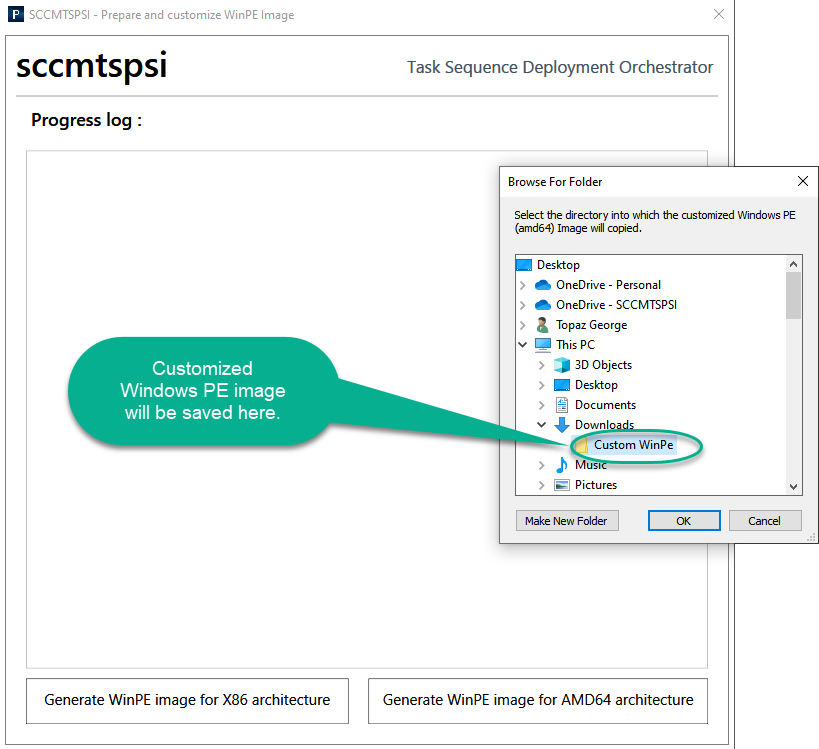Select the top-level Desktop entry
Image resolution: width=819 pixels, height=749 pixels.
click(x=558, y=265)
